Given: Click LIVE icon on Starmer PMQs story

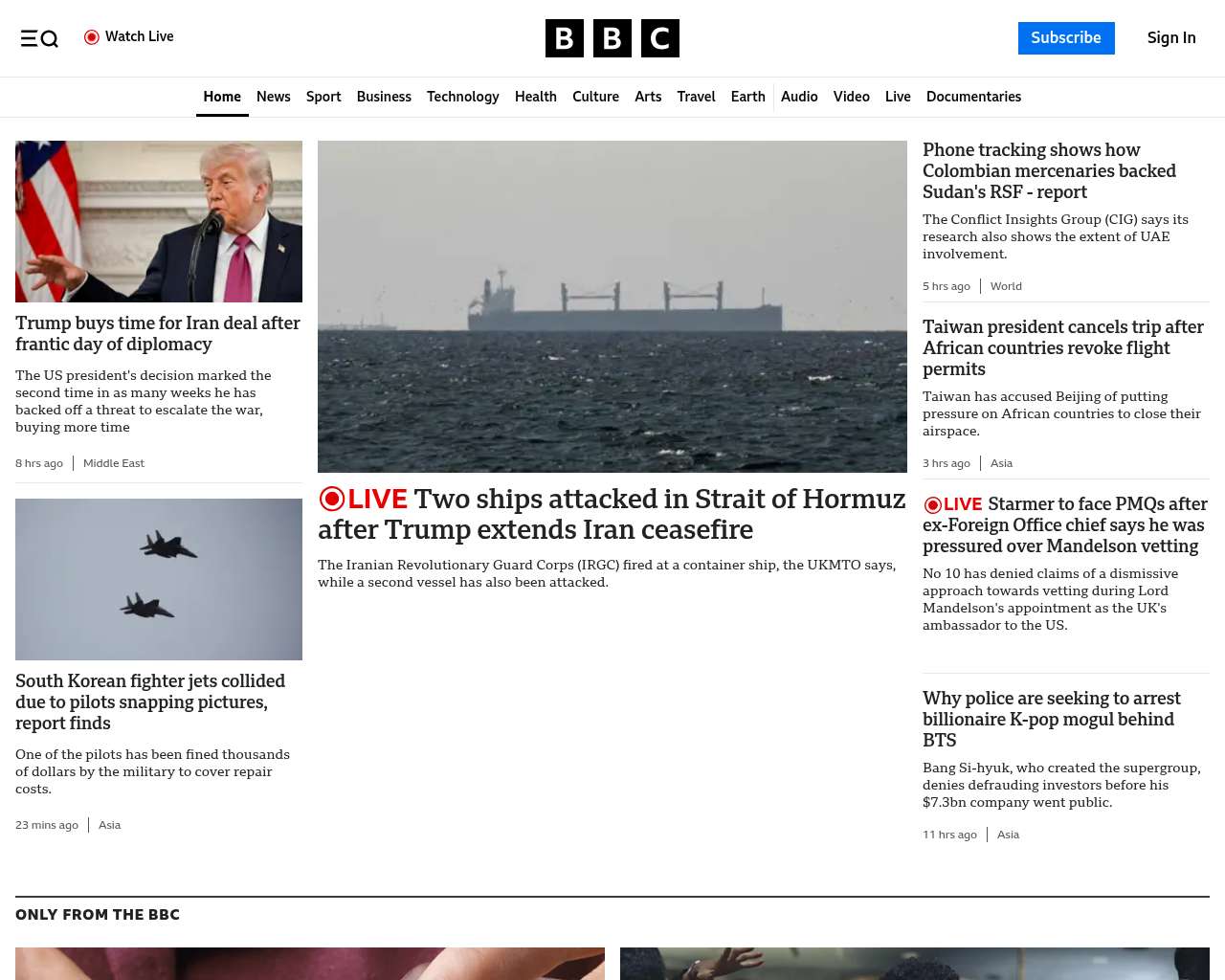Looking at the screenshot, I should click(933, 504).
